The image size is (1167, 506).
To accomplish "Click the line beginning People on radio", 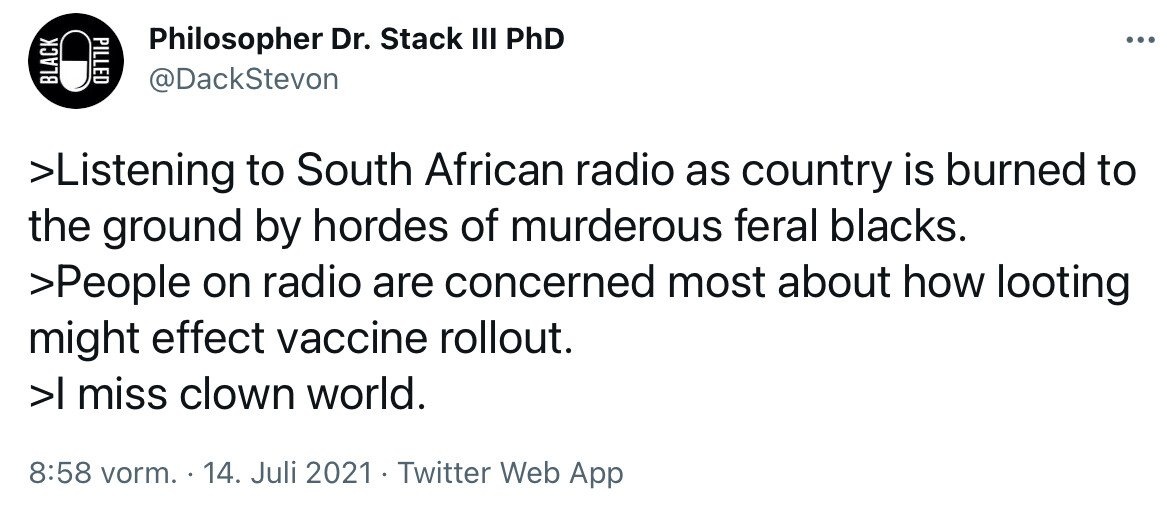I will [578, 284].
